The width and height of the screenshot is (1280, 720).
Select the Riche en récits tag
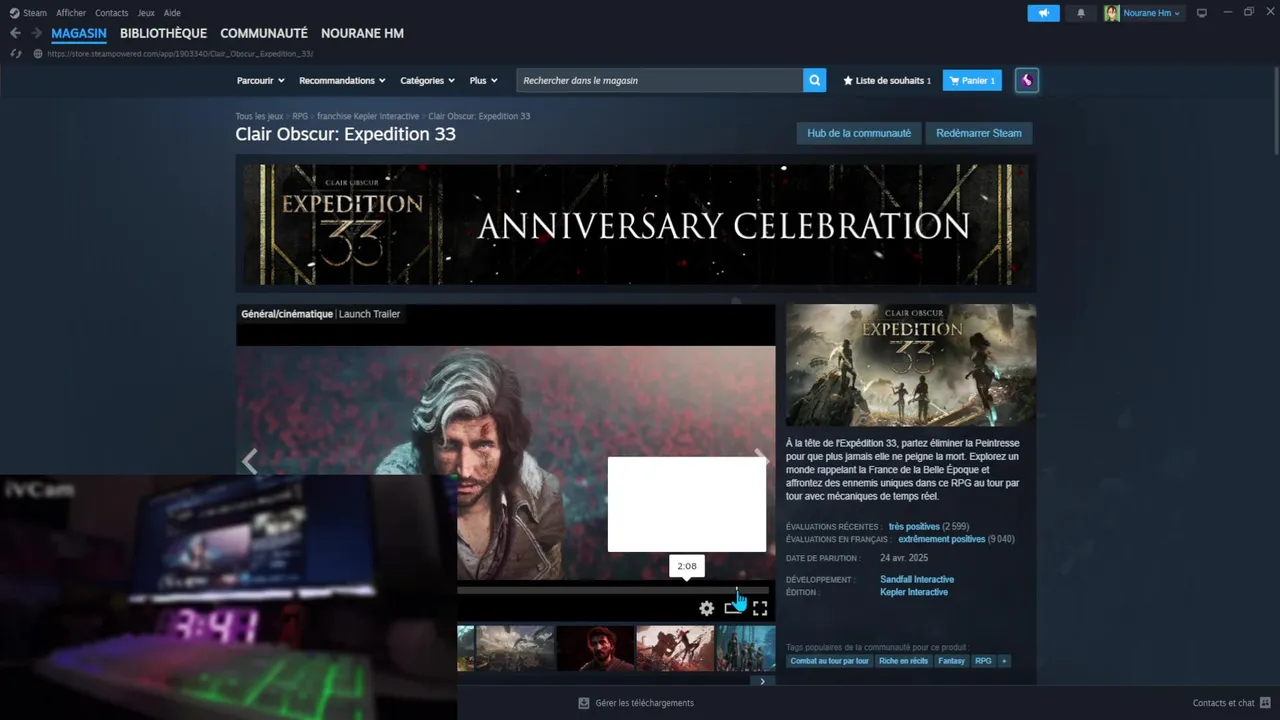point(904,661)
